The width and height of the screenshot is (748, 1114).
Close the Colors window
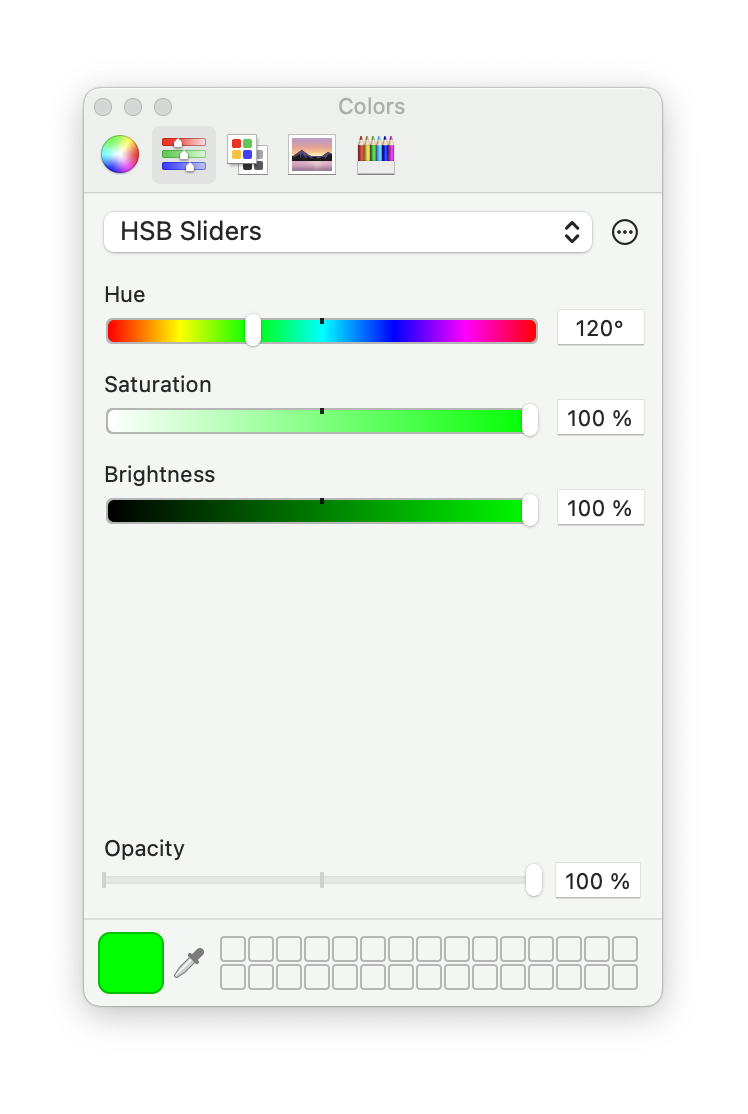point(103,107)
